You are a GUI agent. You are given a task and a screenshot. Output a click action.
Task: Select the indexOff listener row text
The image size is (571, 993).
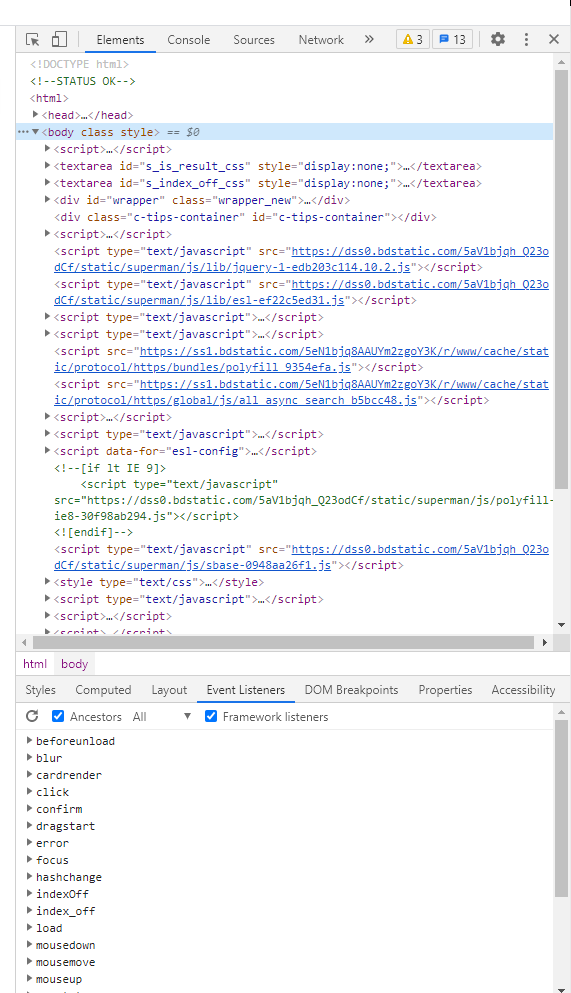(62, 894)
